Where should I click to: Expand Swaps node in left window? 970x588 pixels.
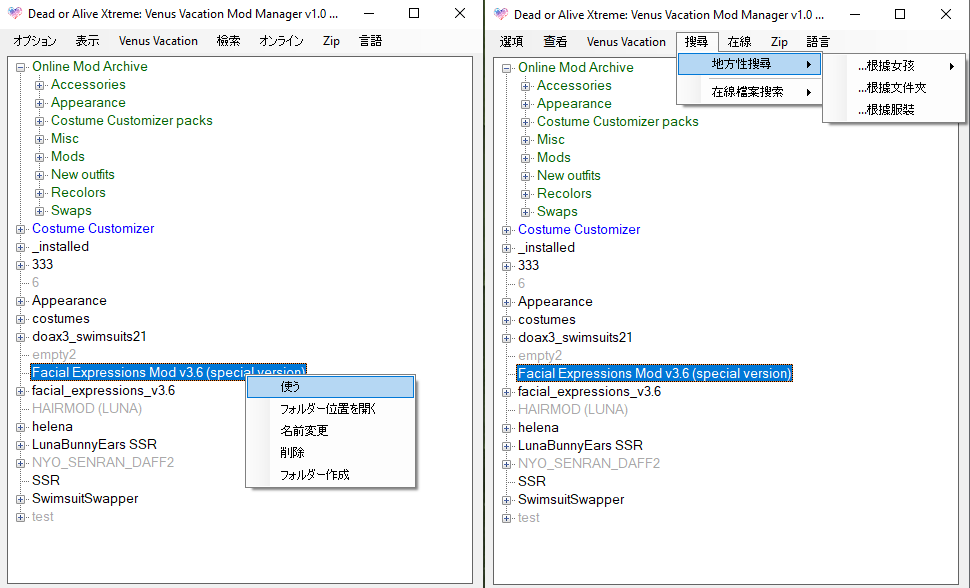tap(39, 211)
